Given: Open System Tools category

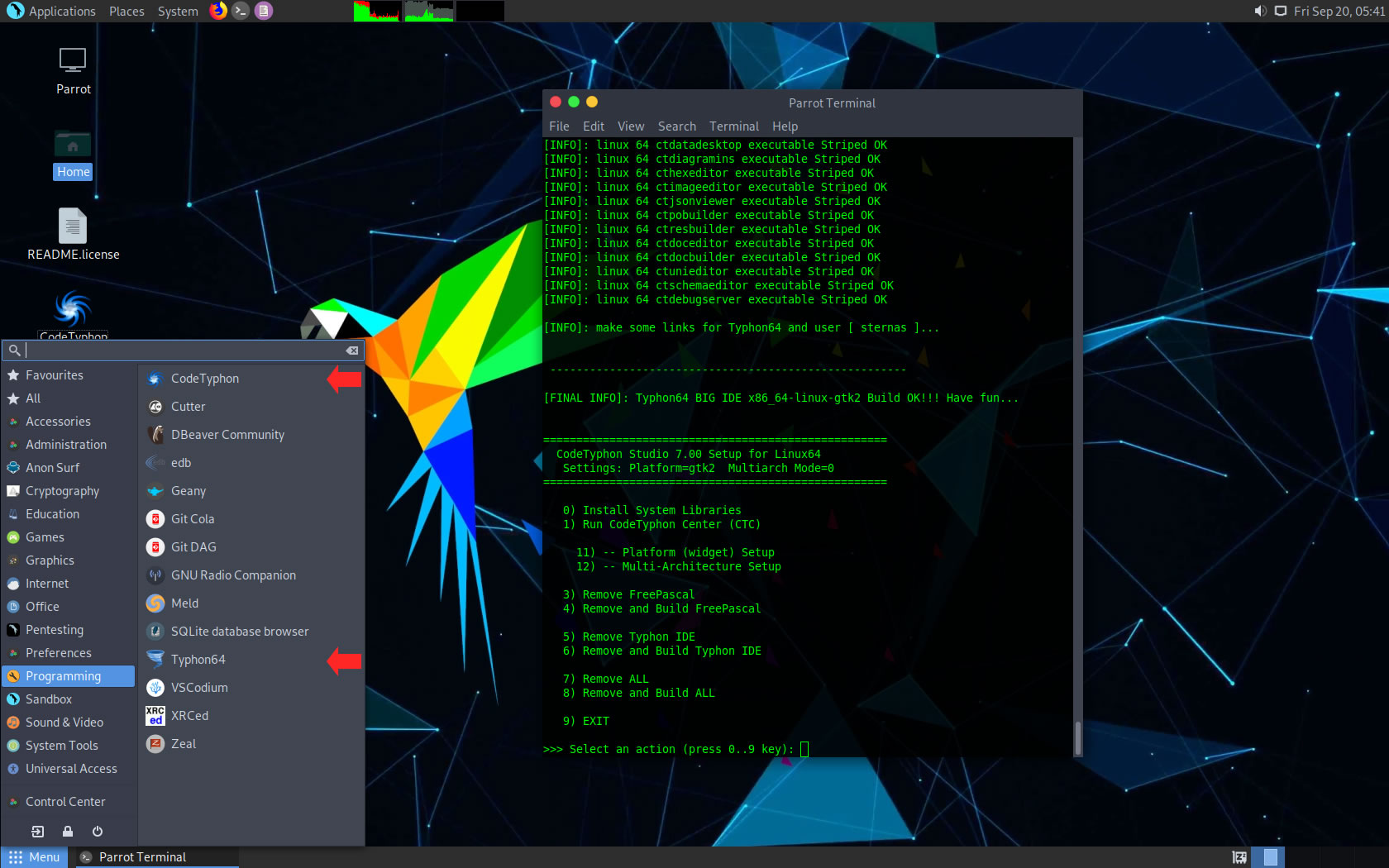Looking at the screenshot, I should point(69,746).
